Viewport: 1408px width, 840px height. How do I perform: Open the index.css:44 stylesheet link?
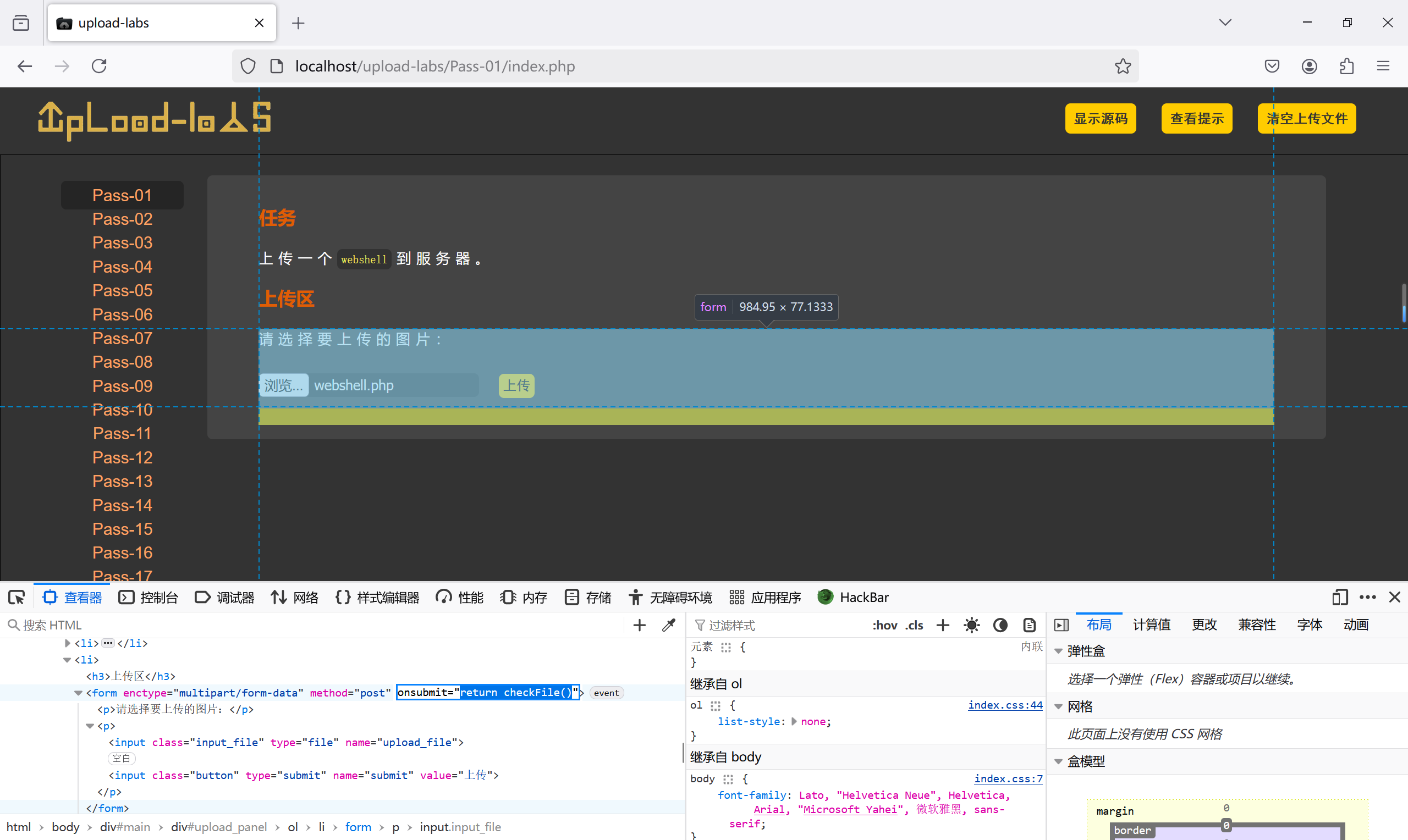tap(1004, 705)
